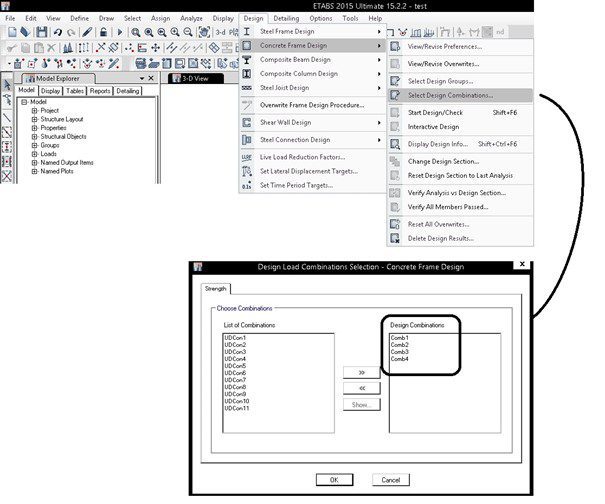Image resolution: width=605 pixels, height=504 pixels.
Task: Click the Display Design Info magnifier icon
Action: click(x=395, y=144)
